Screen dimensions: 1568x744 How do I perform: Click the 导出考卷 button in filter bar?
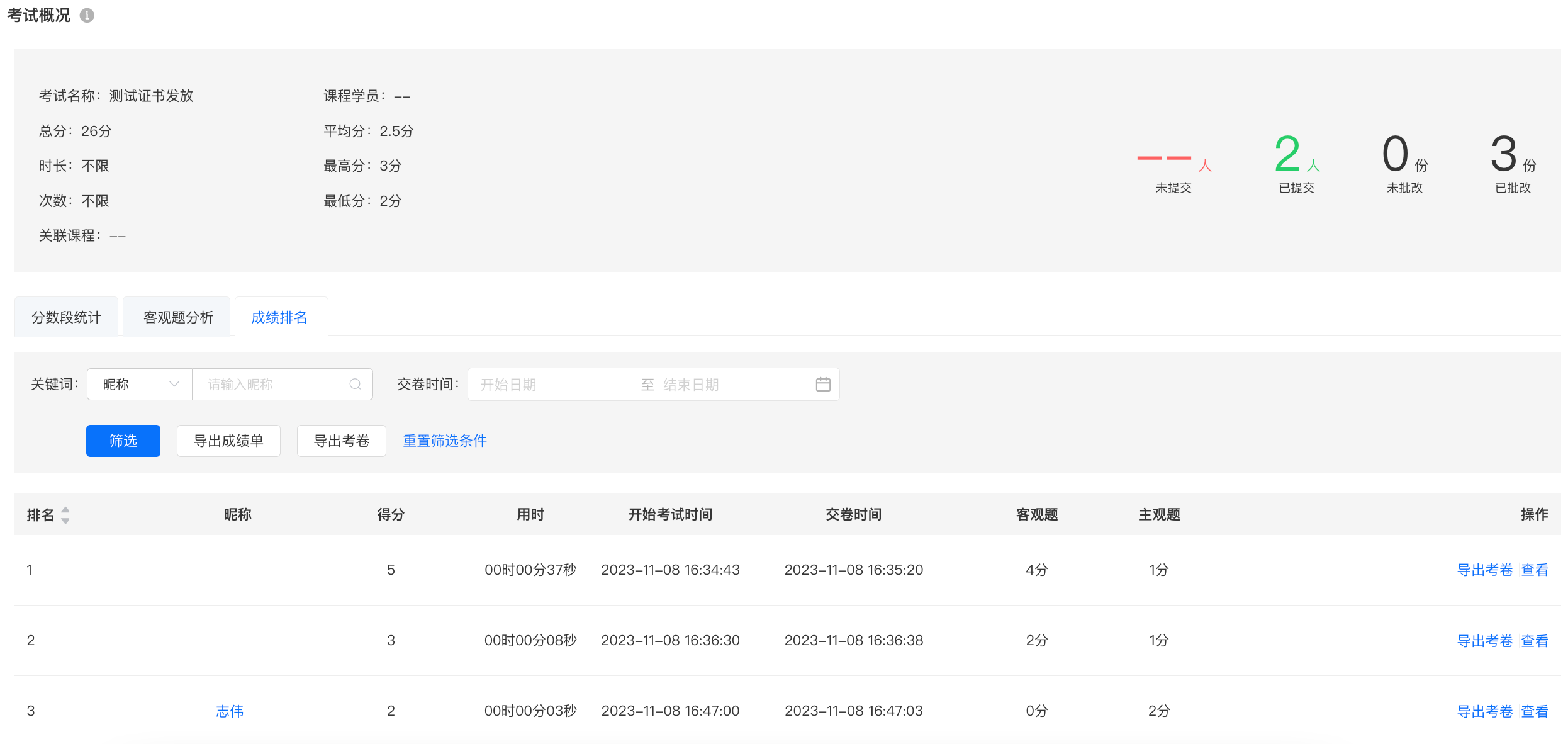pos(342,441)
